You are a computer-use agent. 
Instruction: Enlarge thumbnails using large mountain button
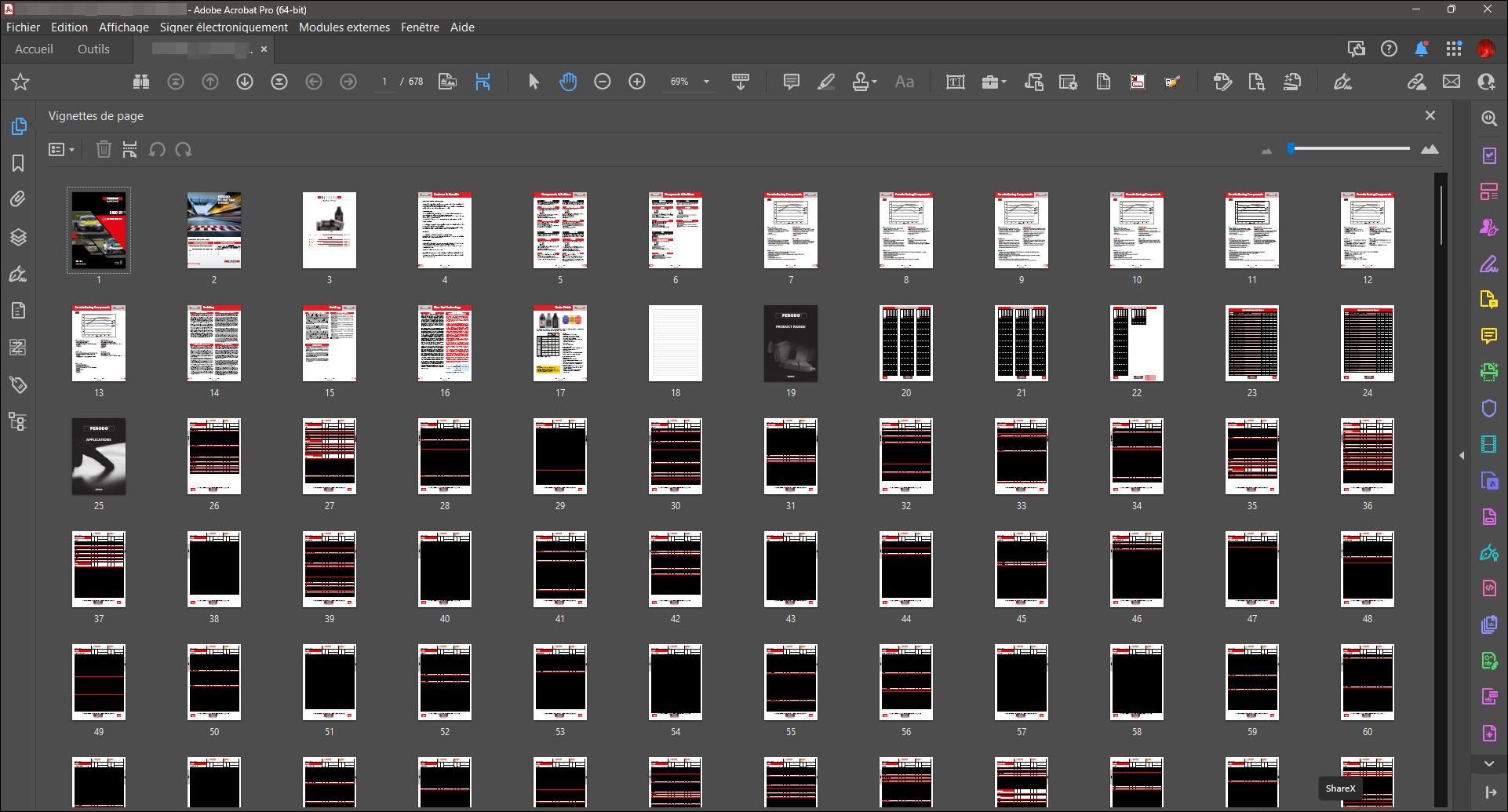[x=1430, y=149]
